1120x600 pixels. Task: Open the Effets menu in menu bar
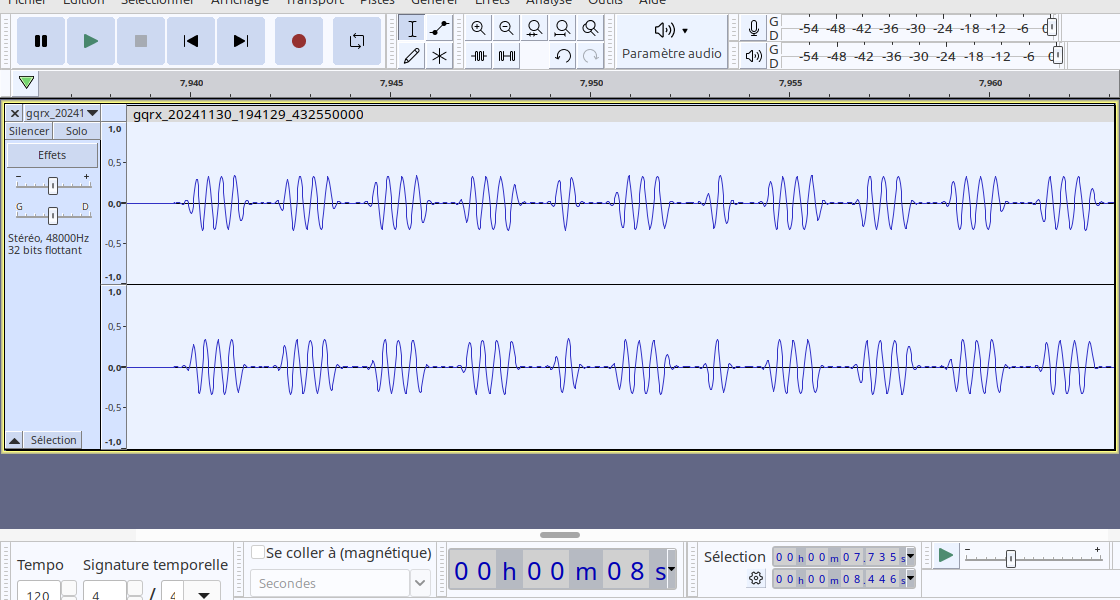(492, 2)
